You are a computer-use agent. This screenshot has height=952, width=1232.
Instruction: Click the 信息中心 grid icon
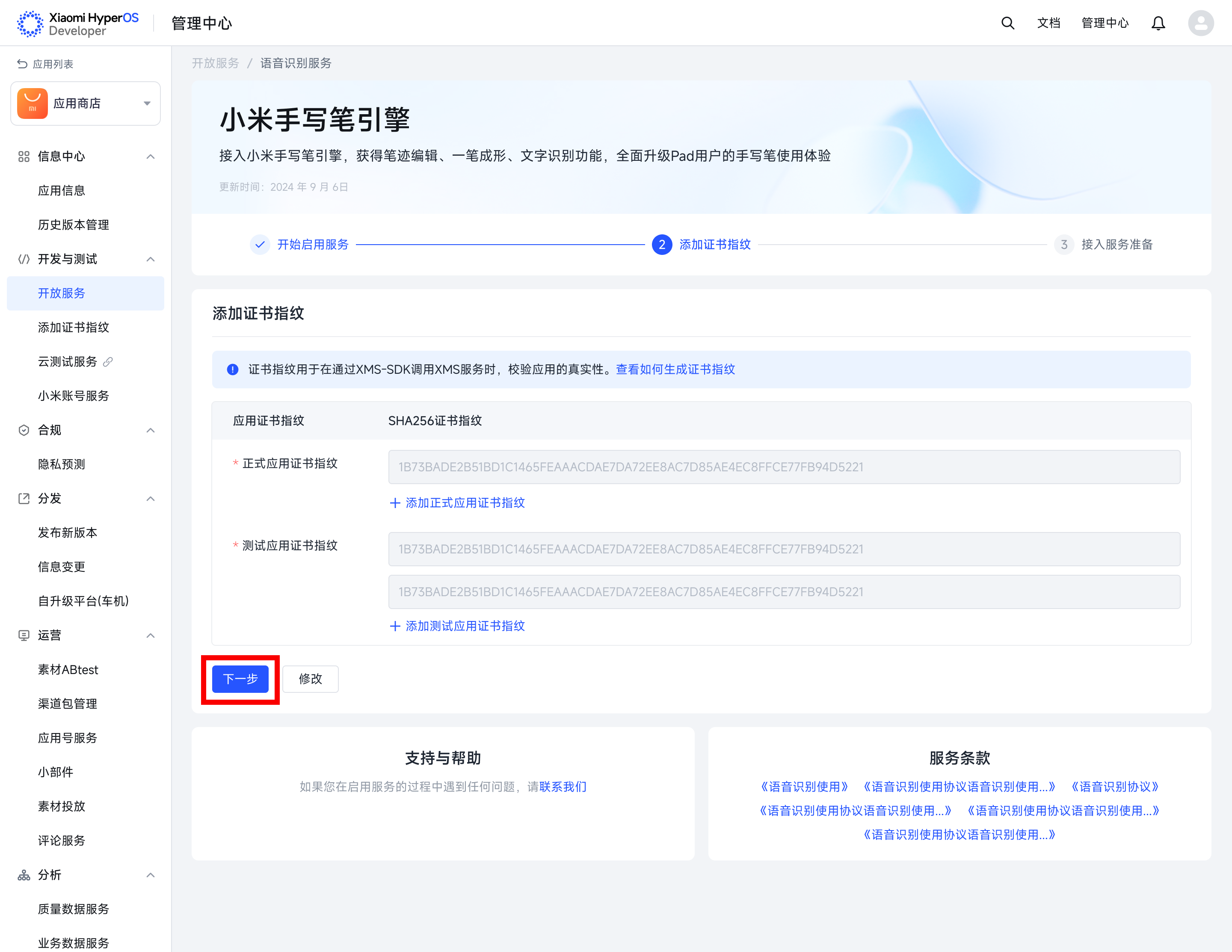coord(24,156)
